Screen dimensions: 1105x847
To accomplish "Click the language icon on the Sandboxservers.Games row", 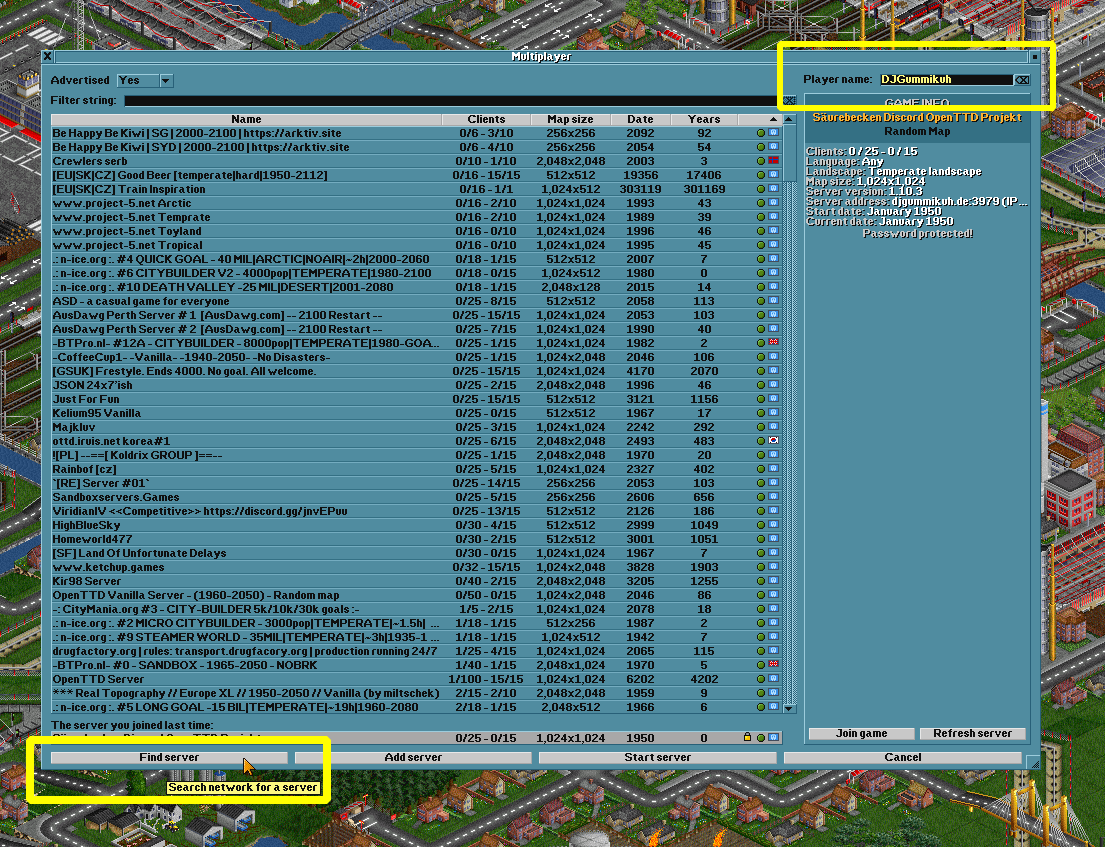I will pos(773,497).
